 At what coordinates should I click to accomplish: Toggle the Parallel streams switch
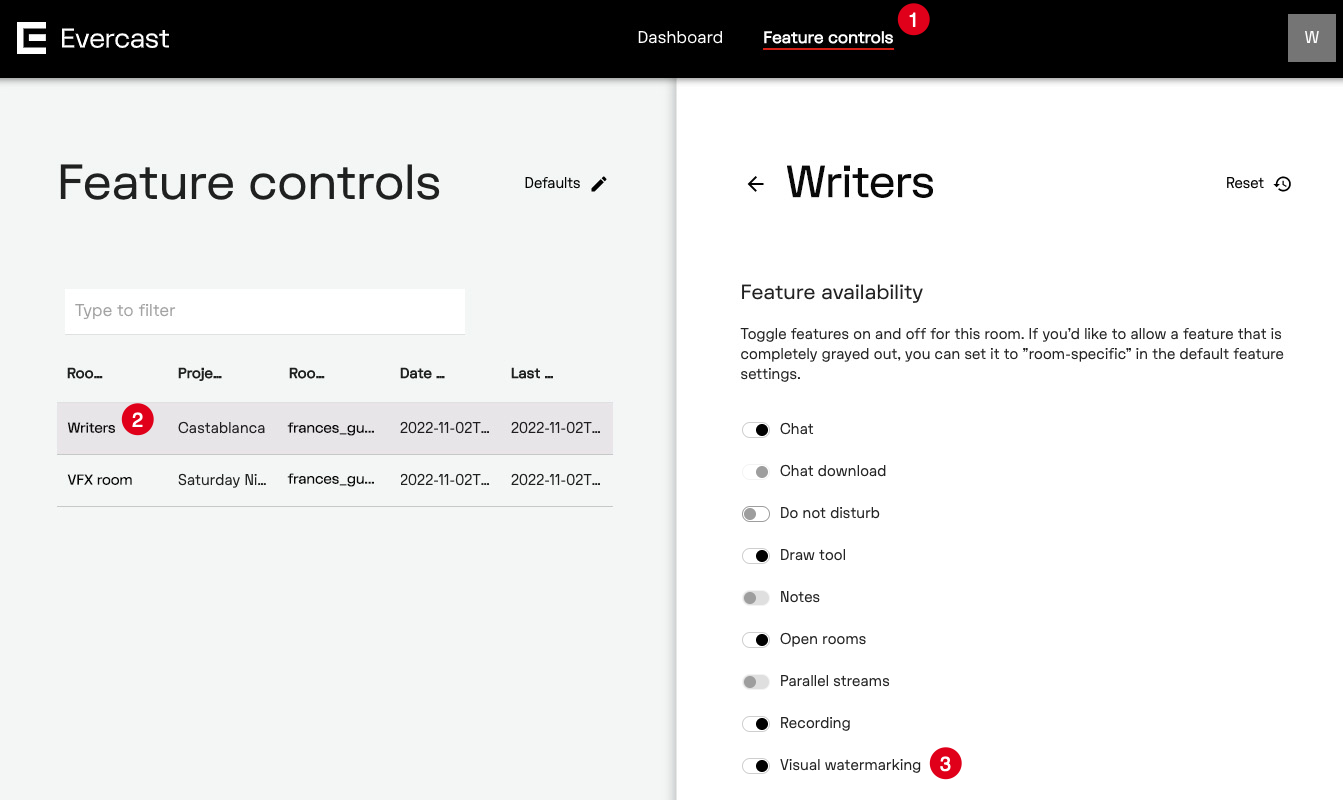(x=756, y=681)
